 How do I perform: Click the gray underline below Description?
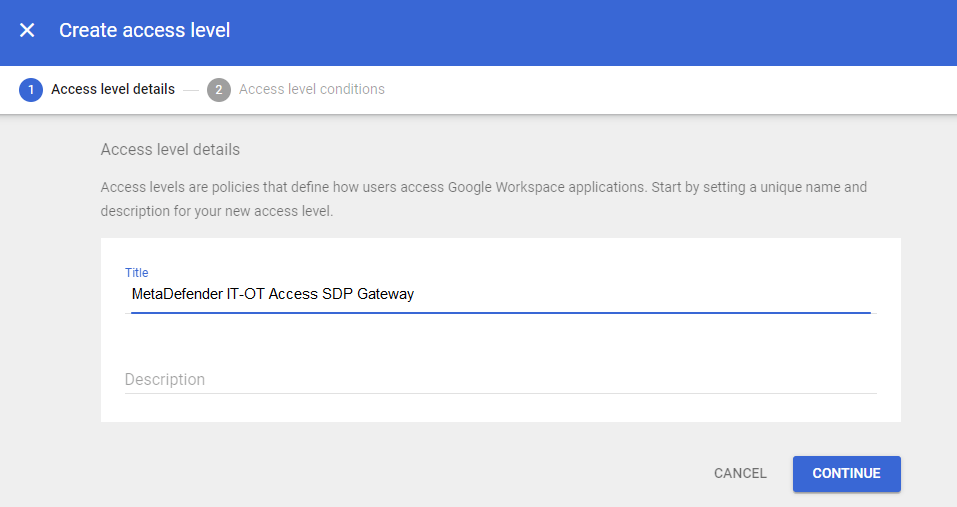pyautogui.click(x=500, y=393)
